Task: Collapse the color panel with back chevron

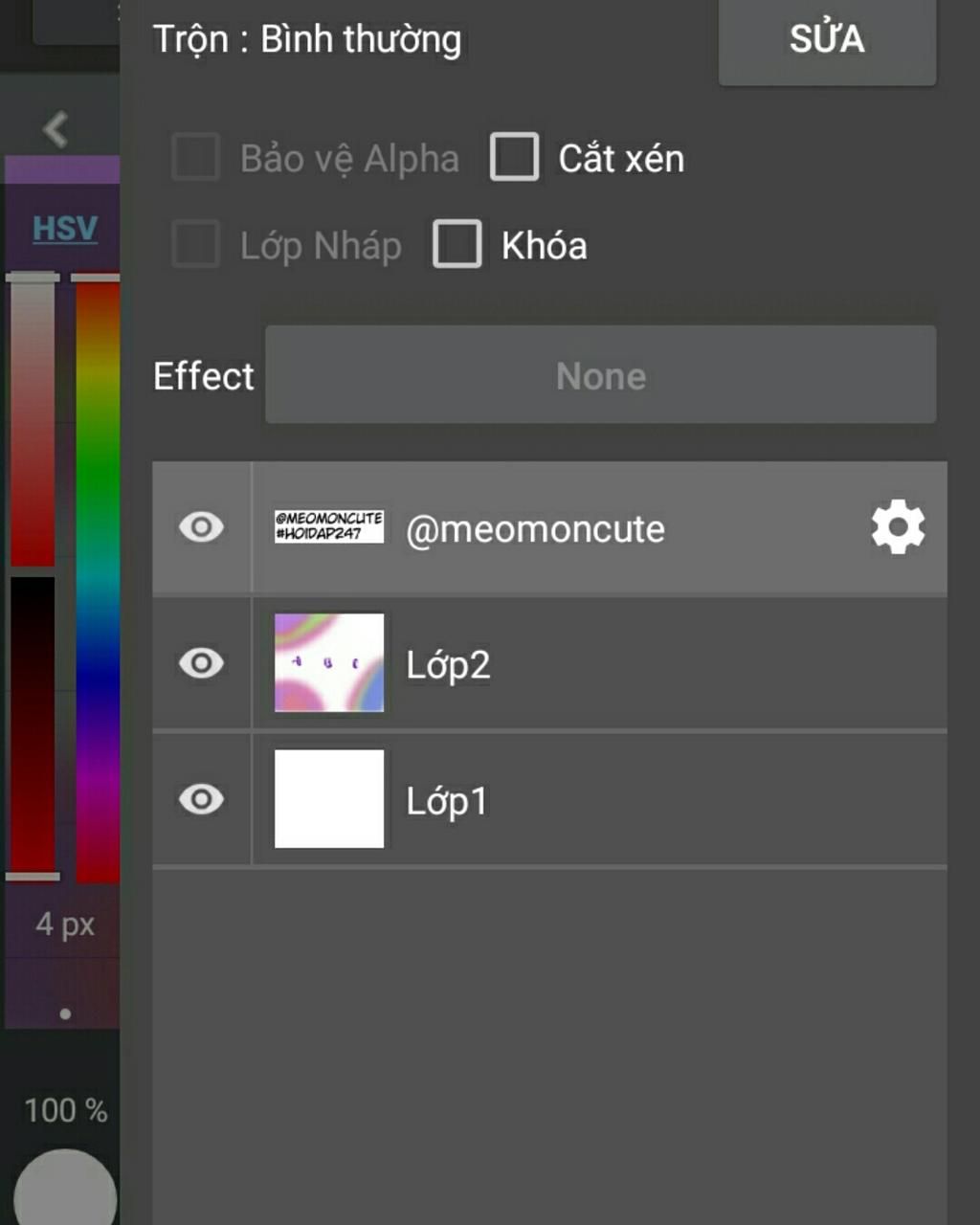Action: [56, 129]
